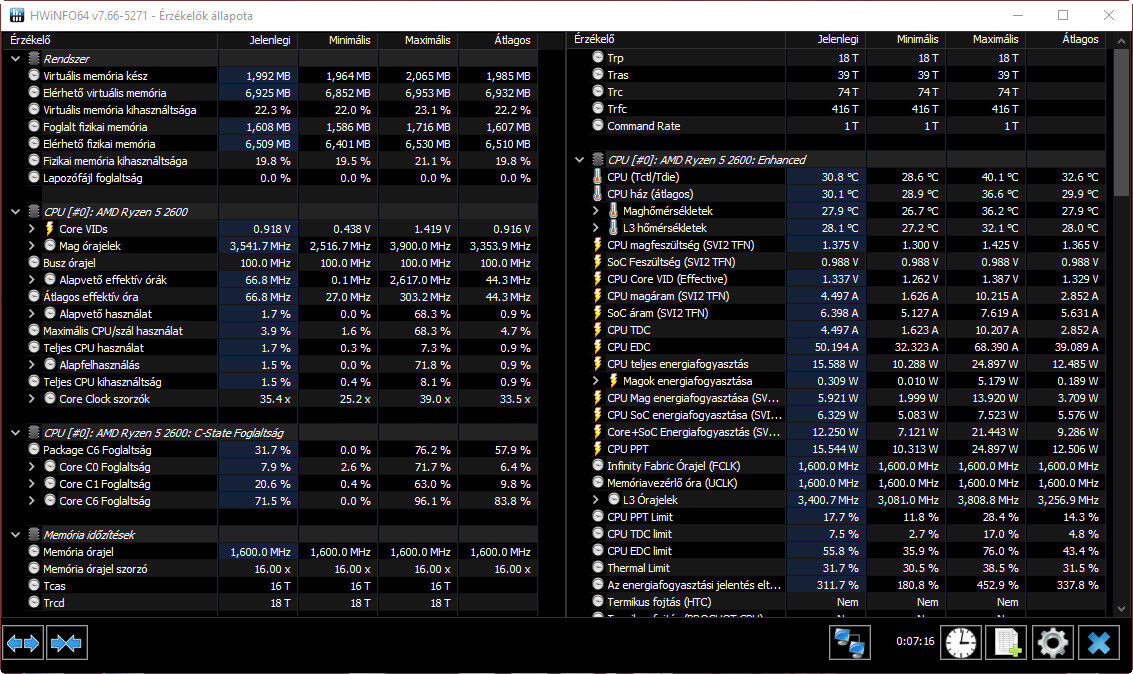Click the circle icon beside Command Rate

[598, 125]
